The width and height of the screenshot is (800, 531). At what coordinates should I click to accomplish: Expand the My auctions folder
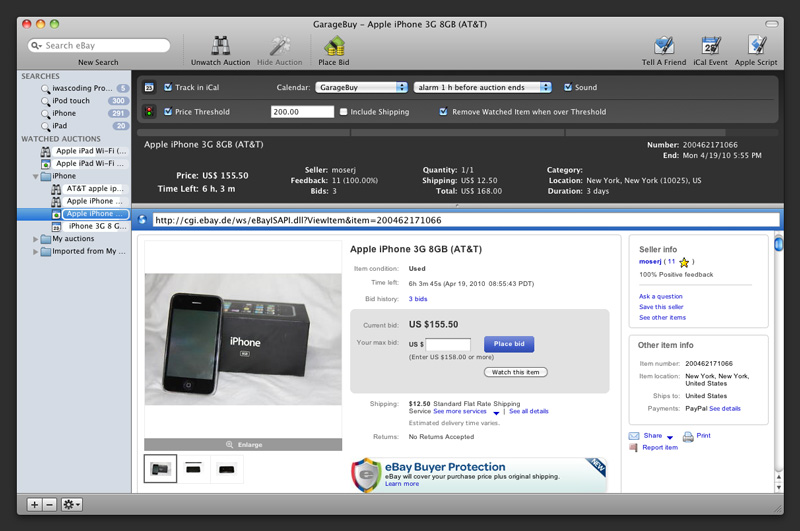(x=36, y=239)
